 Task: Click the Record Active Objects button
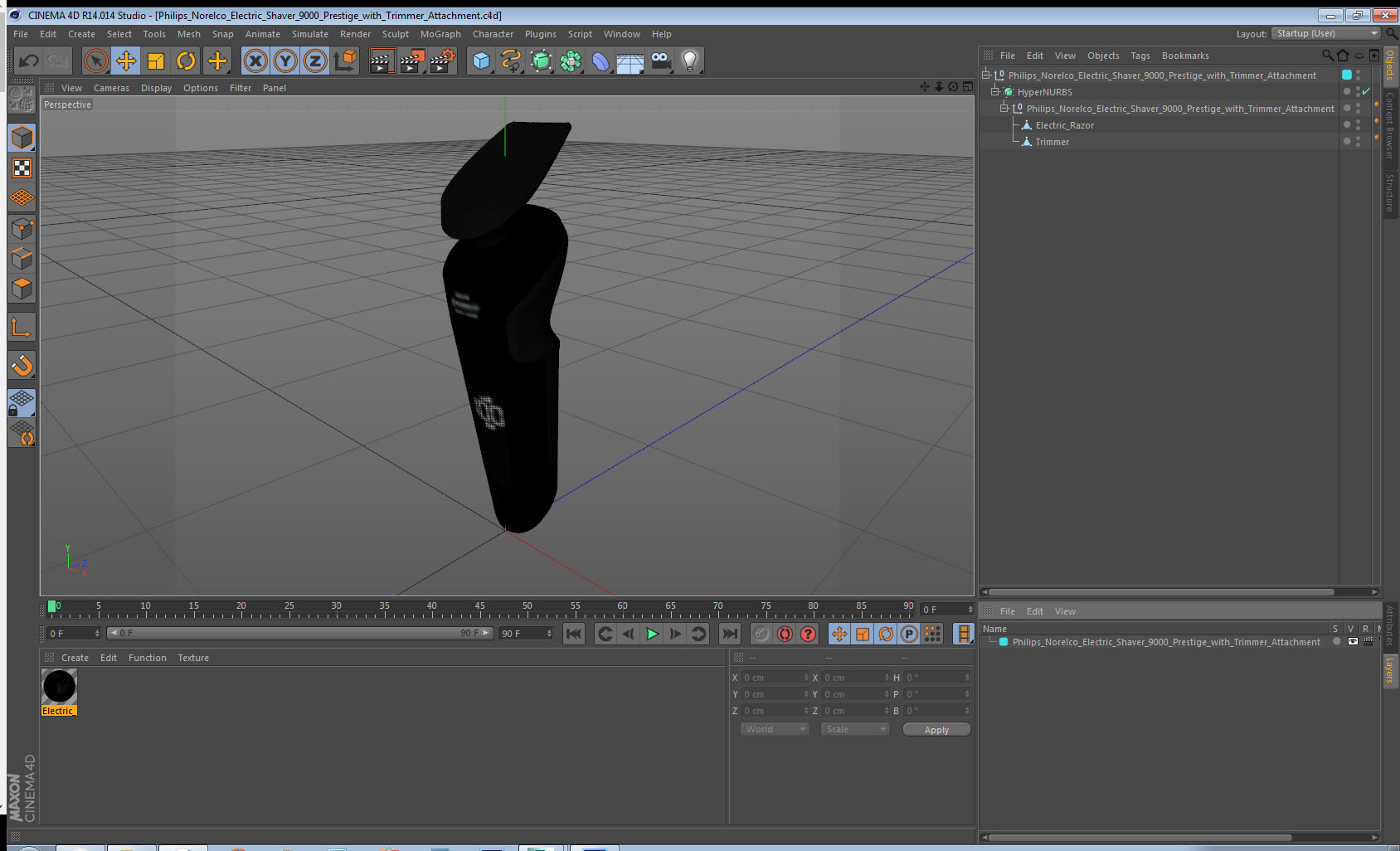(x=761, y=634)
